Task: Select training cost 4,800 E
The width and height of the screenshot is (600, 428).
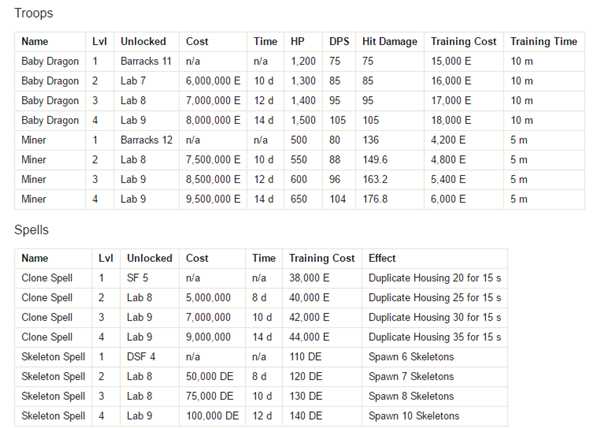Action: click(x=448, y=159)
